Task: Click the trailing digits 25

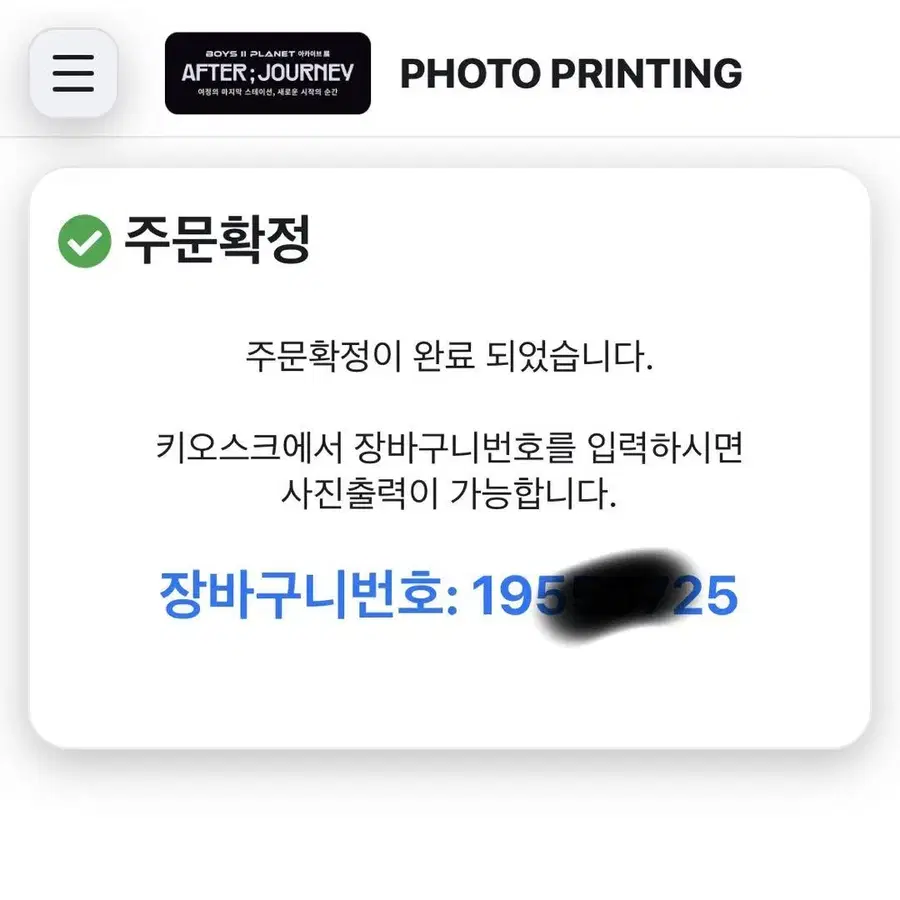Action: [x=707, y=596]
